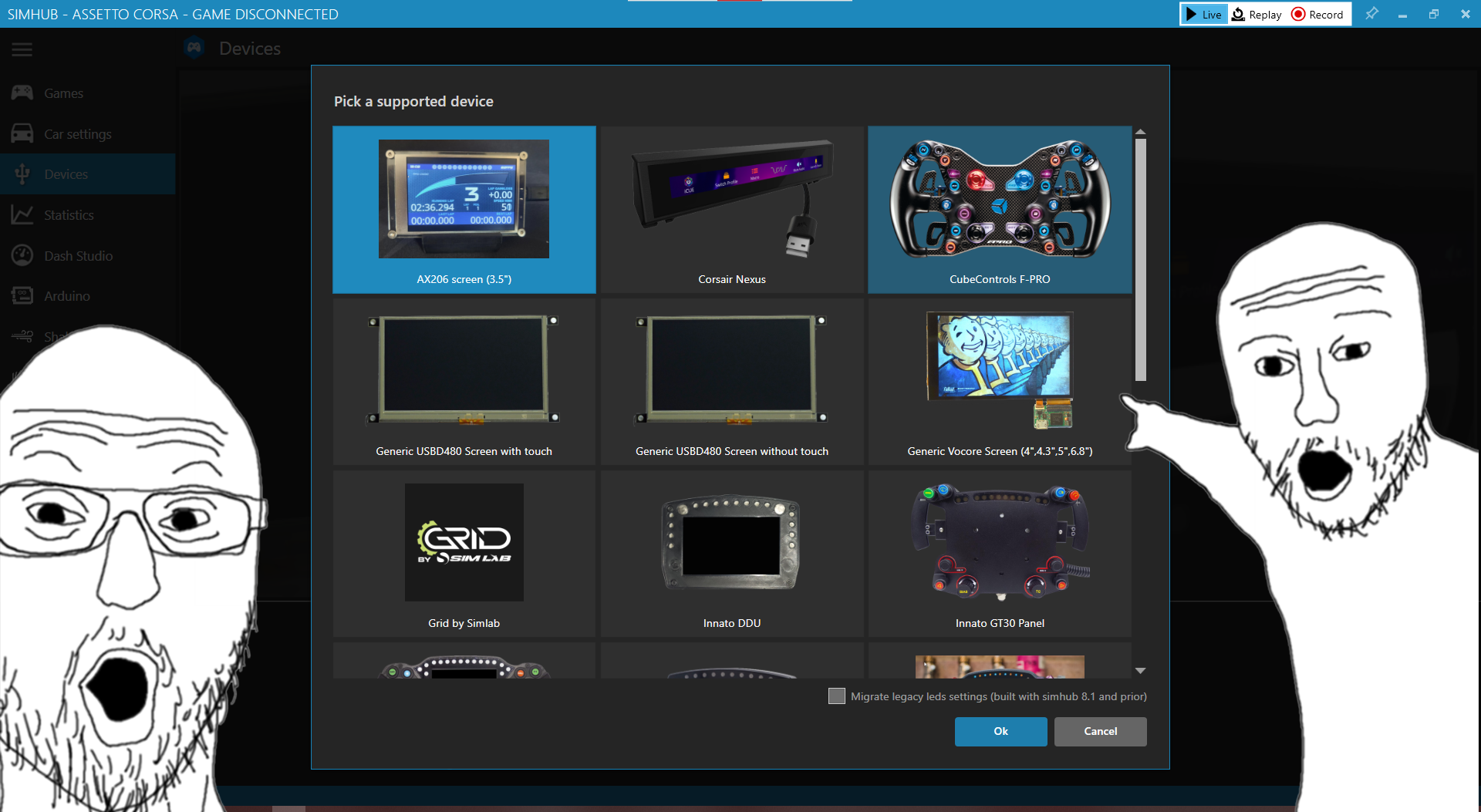This screenshot has width=1481, height=812.
Task: Choose the Grid by Simlab device
Action: pos(464,554)
